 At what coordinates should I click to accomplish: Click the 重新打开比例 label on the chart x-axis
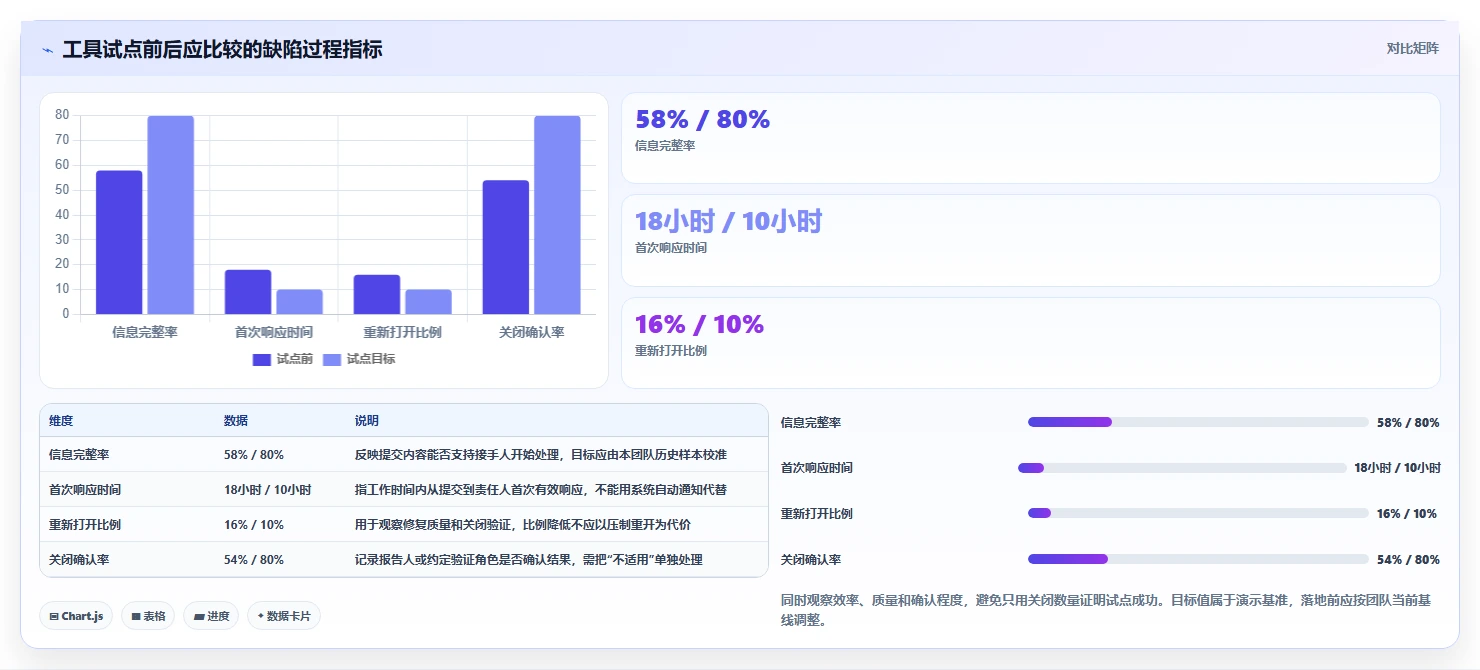coord(403,332)
